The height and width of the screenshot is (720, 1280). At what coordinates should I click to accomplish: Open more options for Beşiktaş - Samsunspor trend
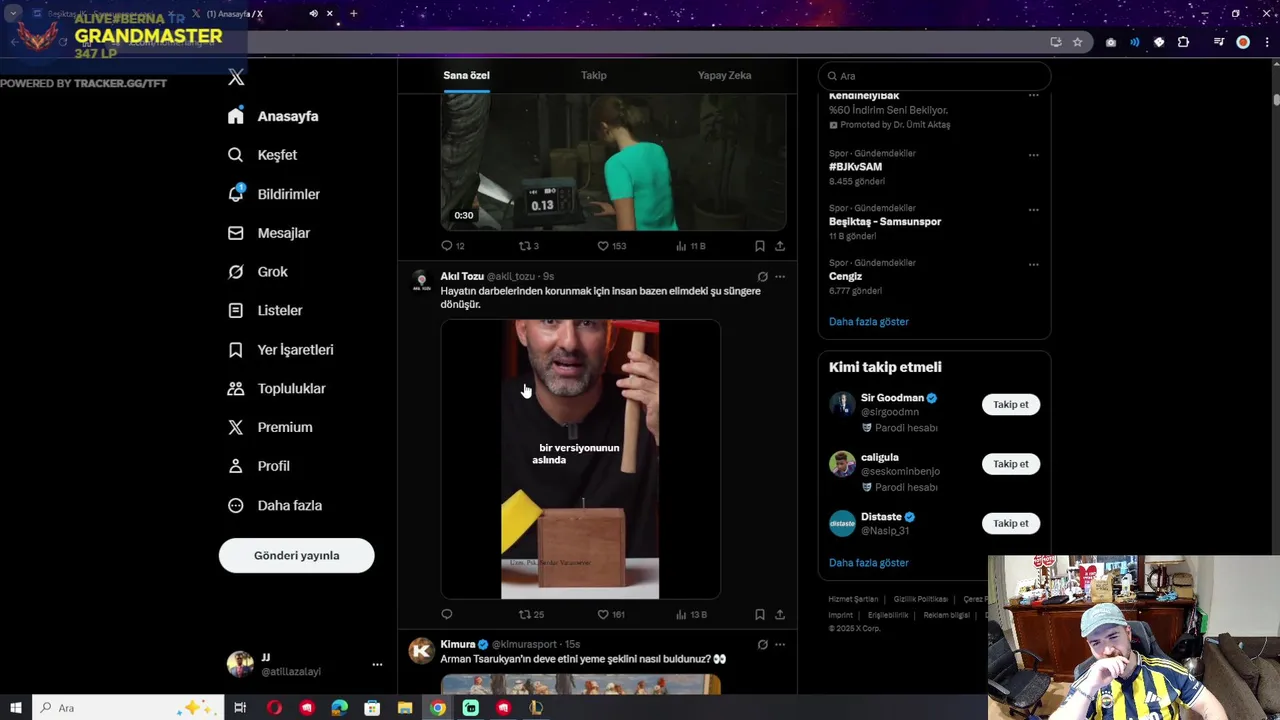point(1033,210)
